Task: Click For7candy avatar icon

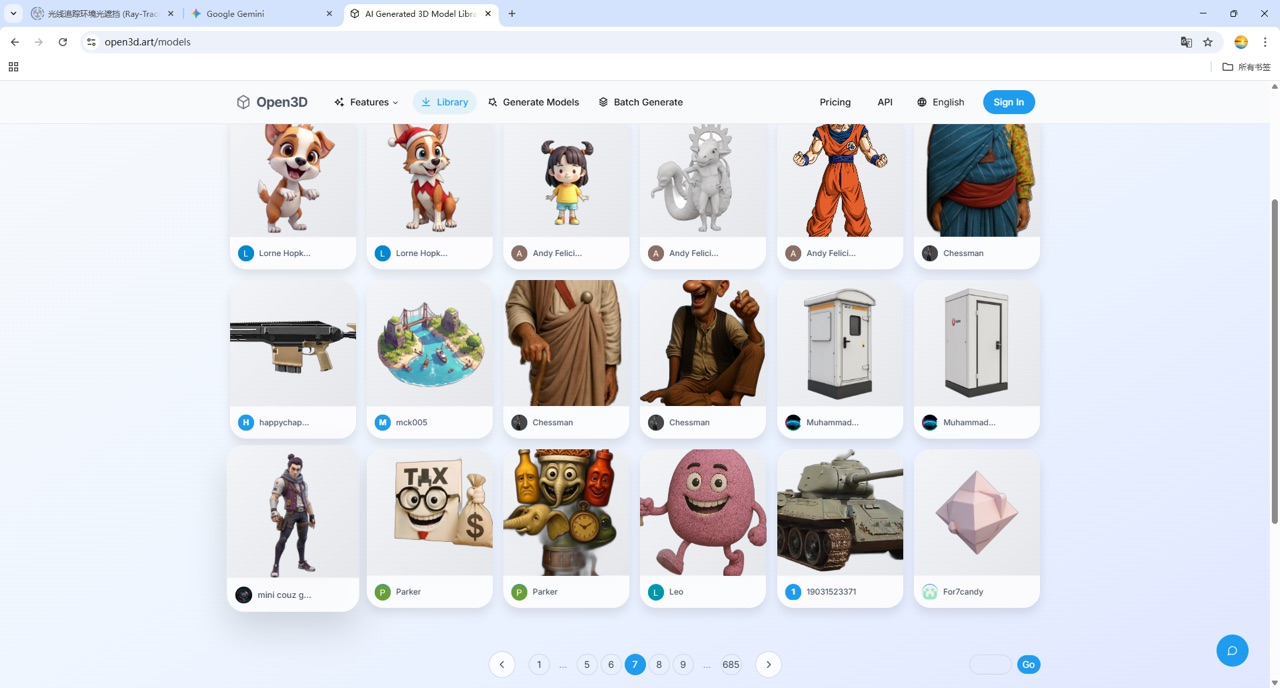Action: pyautogui.click(x=930, y=592)
